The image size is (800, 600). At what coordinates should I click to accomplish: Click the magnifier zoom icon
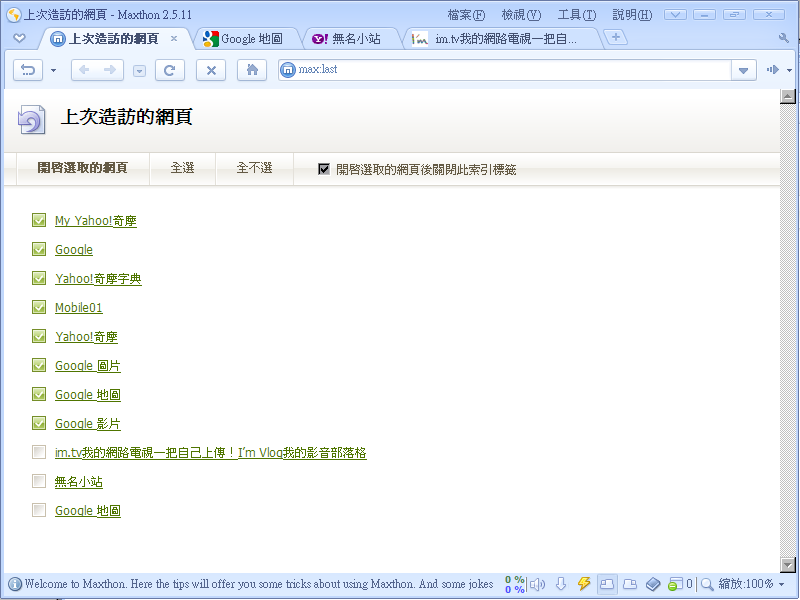click(x=707, y=584)
